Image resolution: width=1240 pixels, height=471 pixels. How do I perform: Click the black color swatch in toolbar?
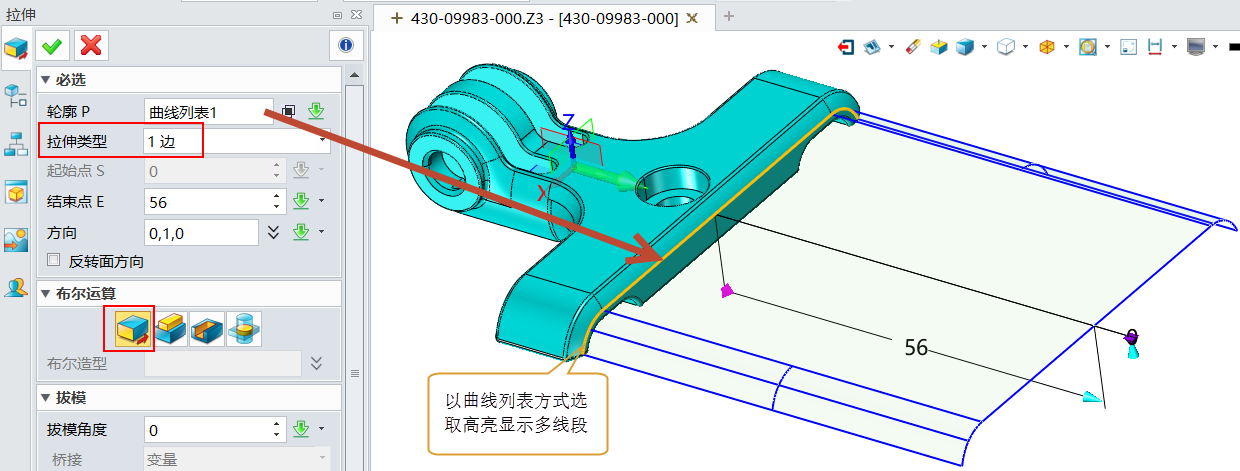coord(1231,47)
